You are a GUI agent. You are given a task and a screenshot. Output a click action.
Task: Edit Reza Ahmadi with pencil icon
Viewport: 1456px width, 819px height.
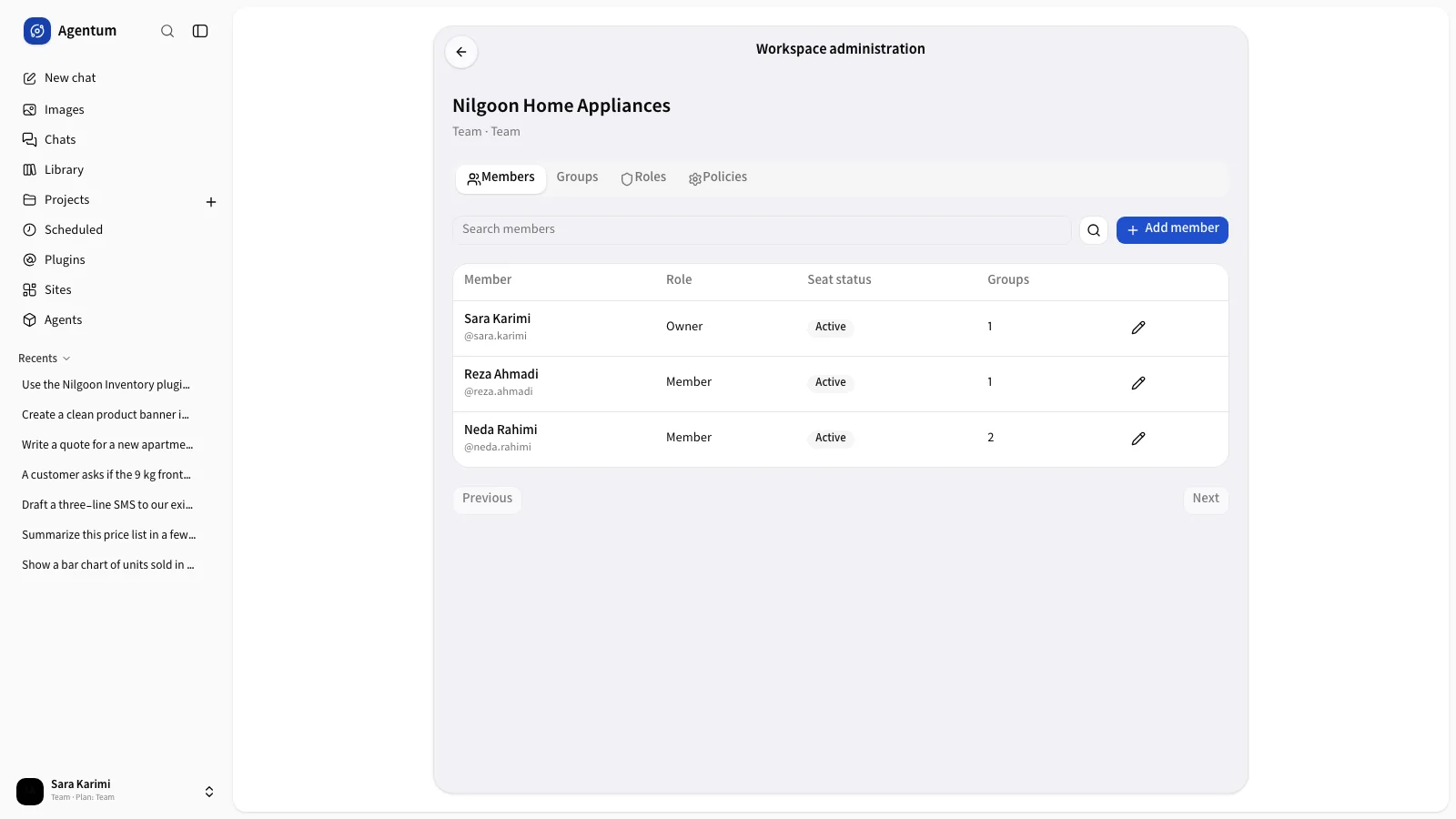coord(1138,383)
